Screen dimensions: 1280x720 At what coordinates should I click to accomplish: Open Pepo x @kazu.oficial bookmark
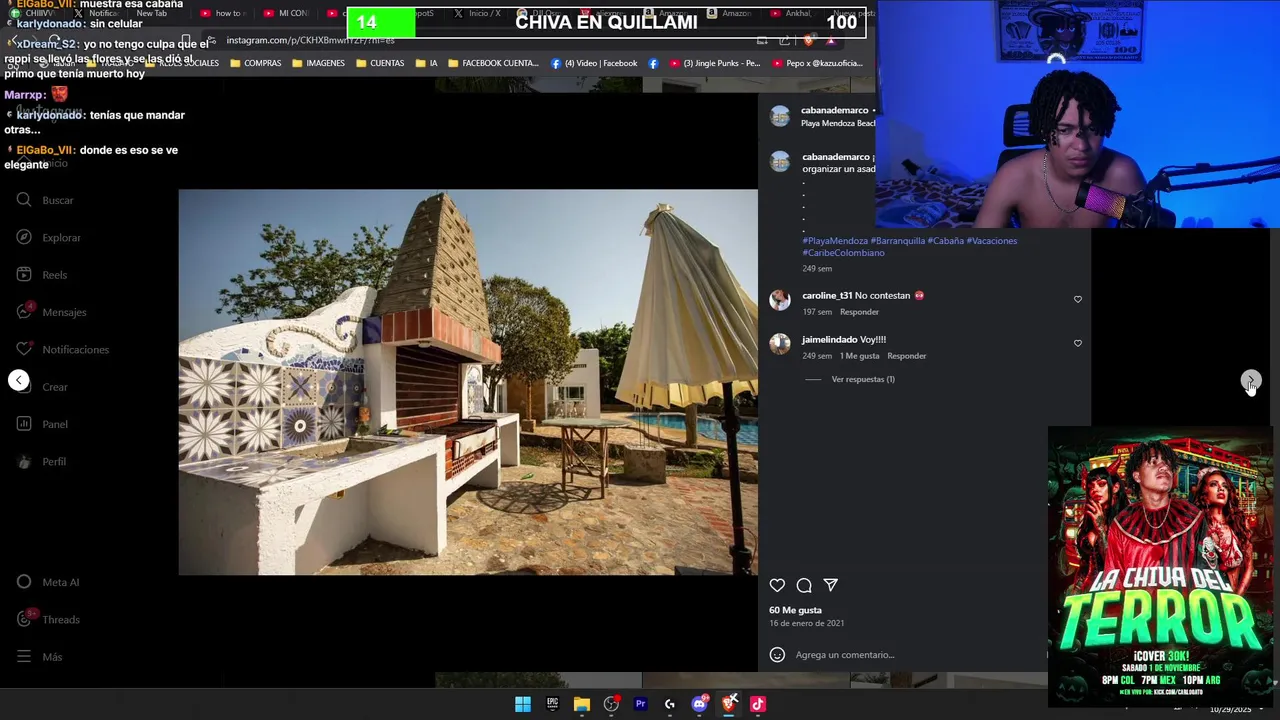tap(817, 63)
